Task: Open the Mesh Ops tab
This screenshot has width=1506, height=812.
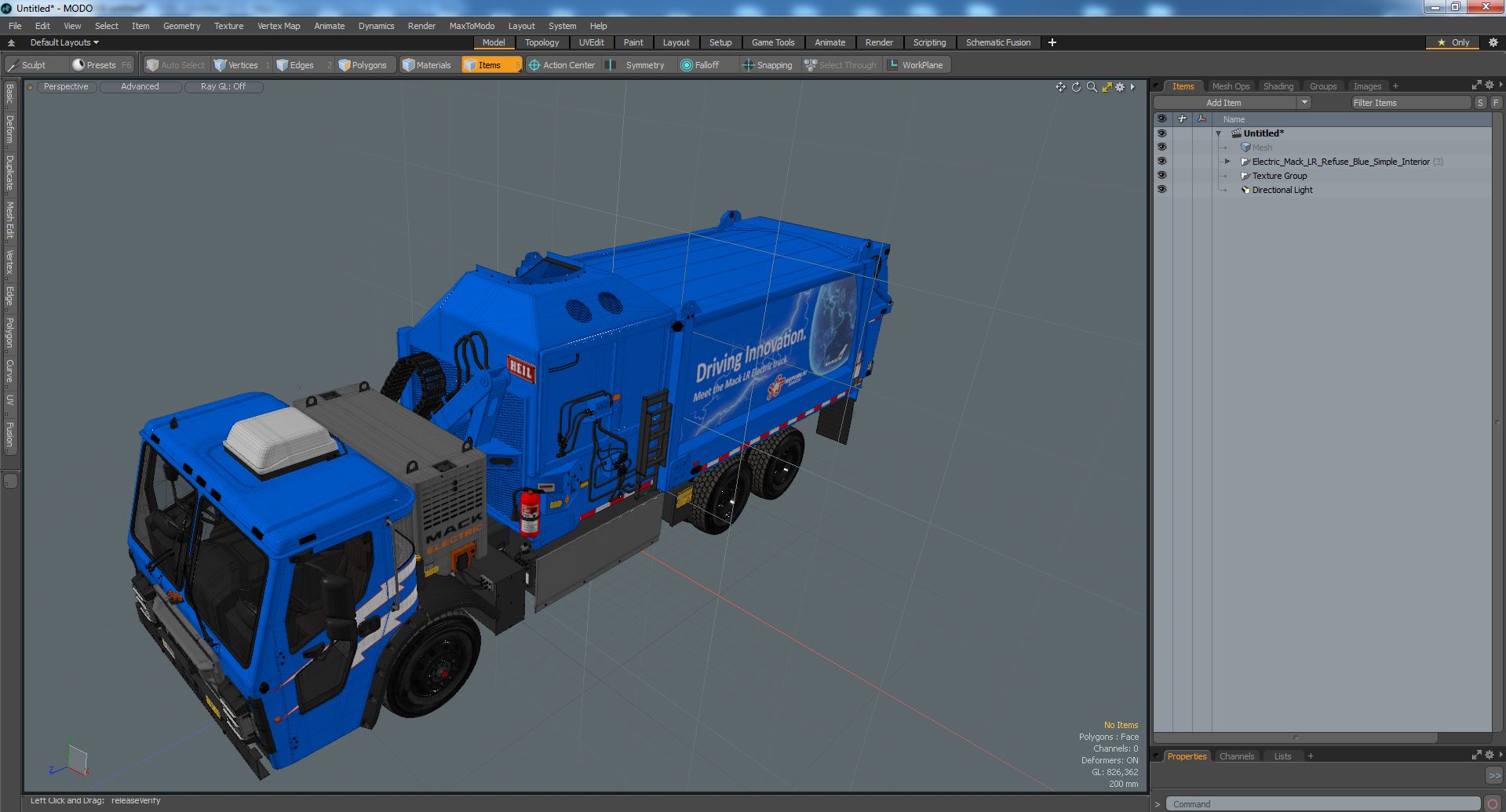Action: (x=1230, y=86)
